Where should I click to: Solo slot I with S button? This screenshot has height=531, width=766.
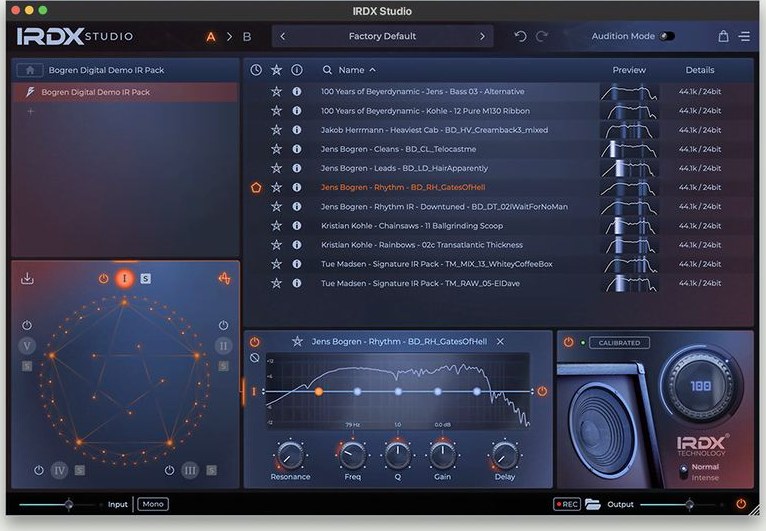146,278
